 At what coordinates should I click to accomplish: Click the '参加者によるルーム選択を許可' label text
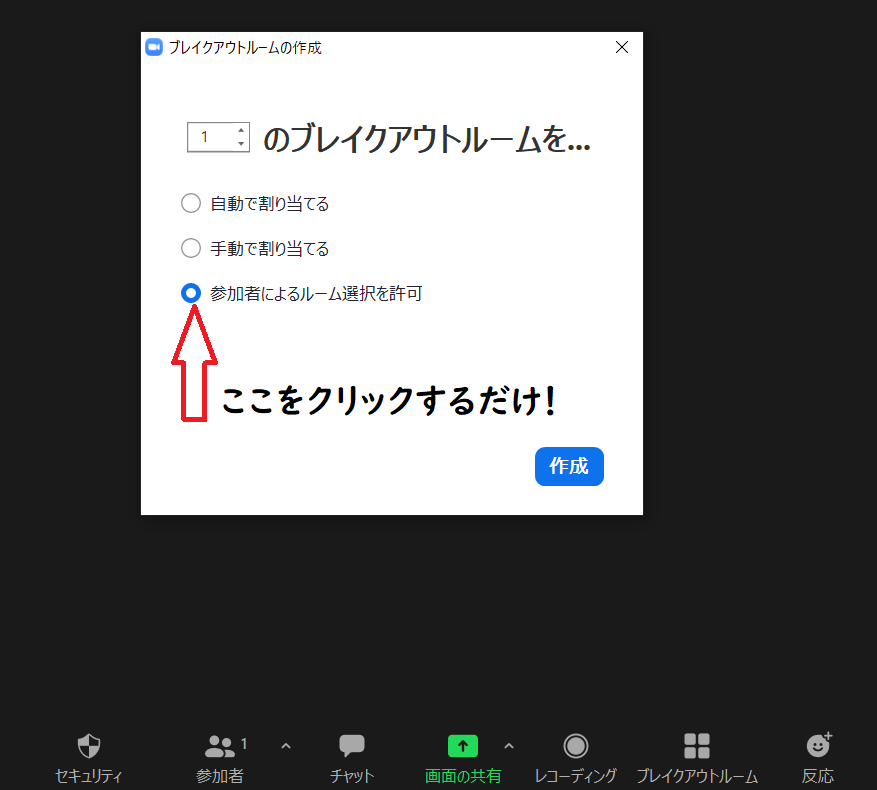click(x=316, y=293)
